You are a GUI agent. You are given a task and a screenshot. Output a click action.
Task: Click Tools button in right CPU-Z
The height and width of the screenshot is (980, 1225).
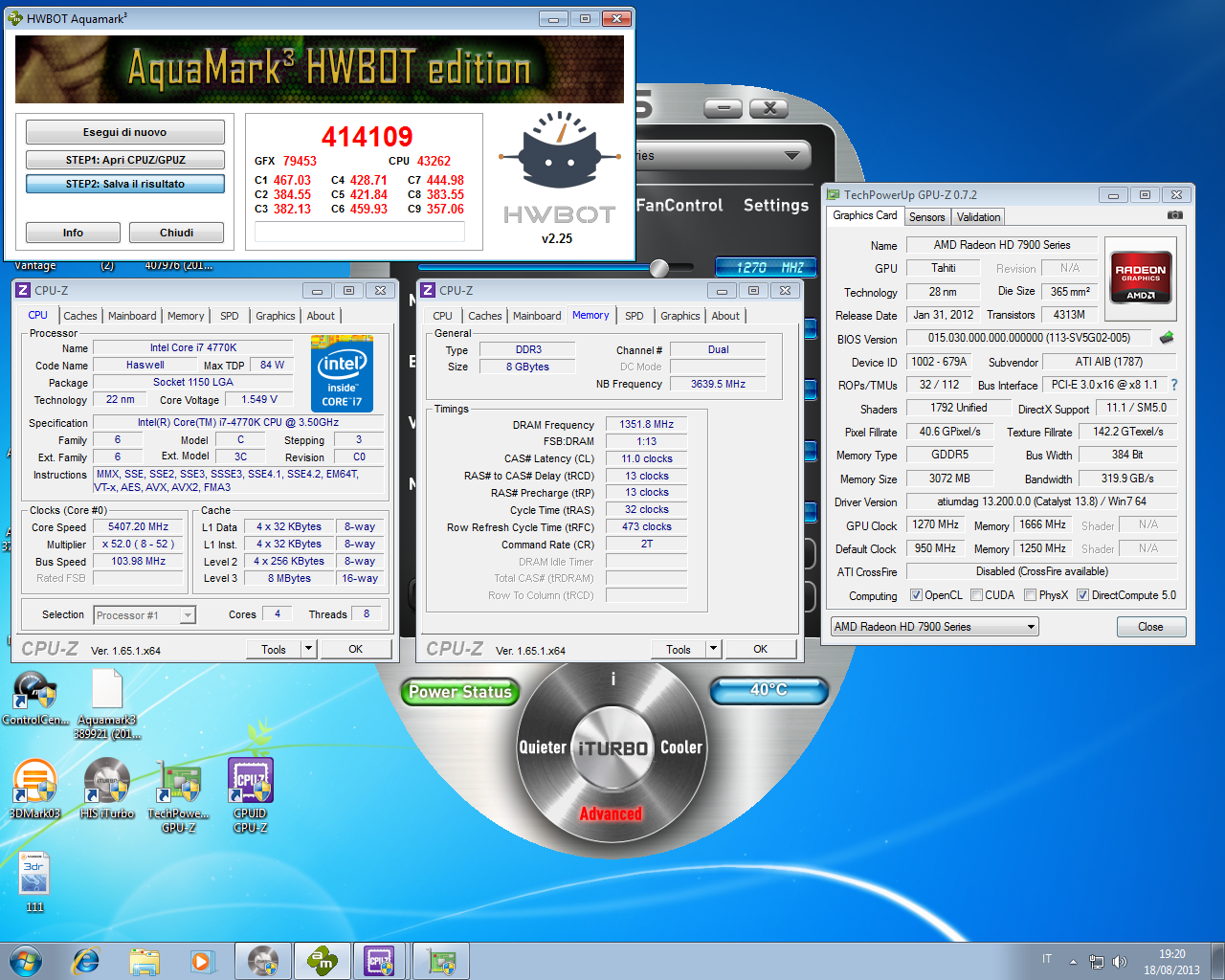tap(679, 649)
